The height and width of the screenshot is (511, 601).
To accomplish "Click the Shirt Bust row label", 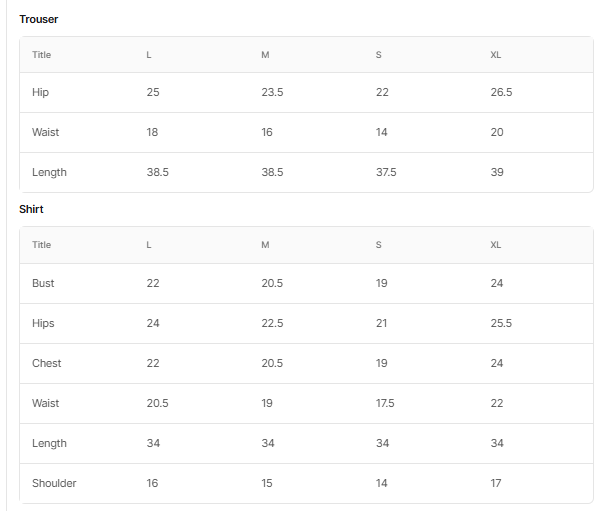I will pyautogui.click(x=43, y=283).
